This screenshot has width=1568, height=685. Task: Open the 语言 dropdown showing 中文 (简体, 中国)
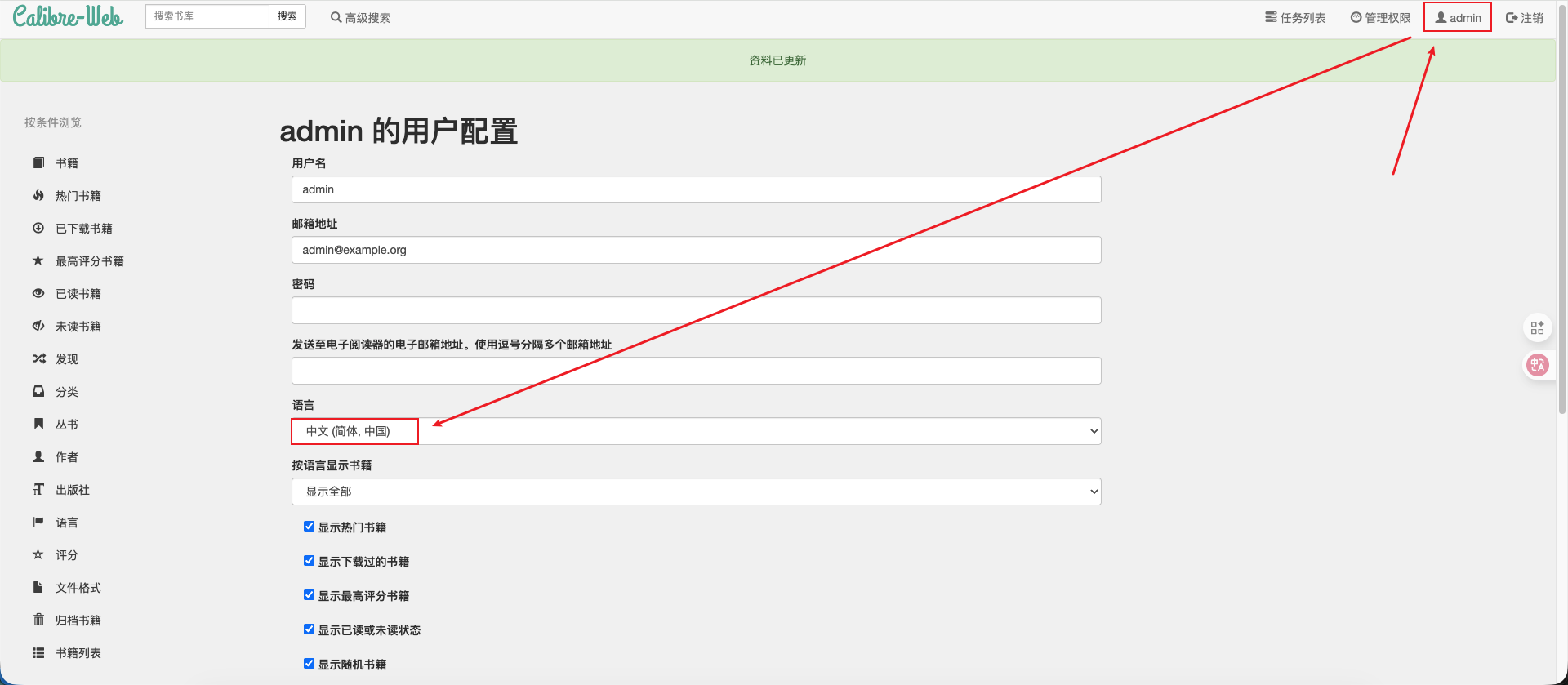point(696,431)
